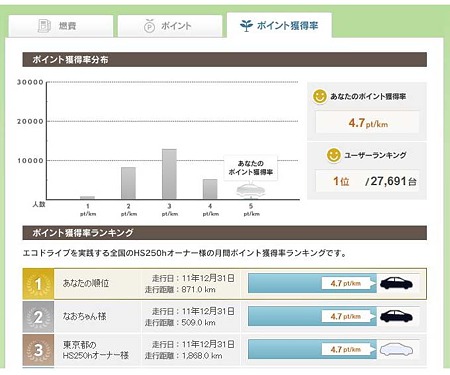Click the black car icon in あなたの順位 row
Screen dimensions: 450x375
[x=396, y=284]
